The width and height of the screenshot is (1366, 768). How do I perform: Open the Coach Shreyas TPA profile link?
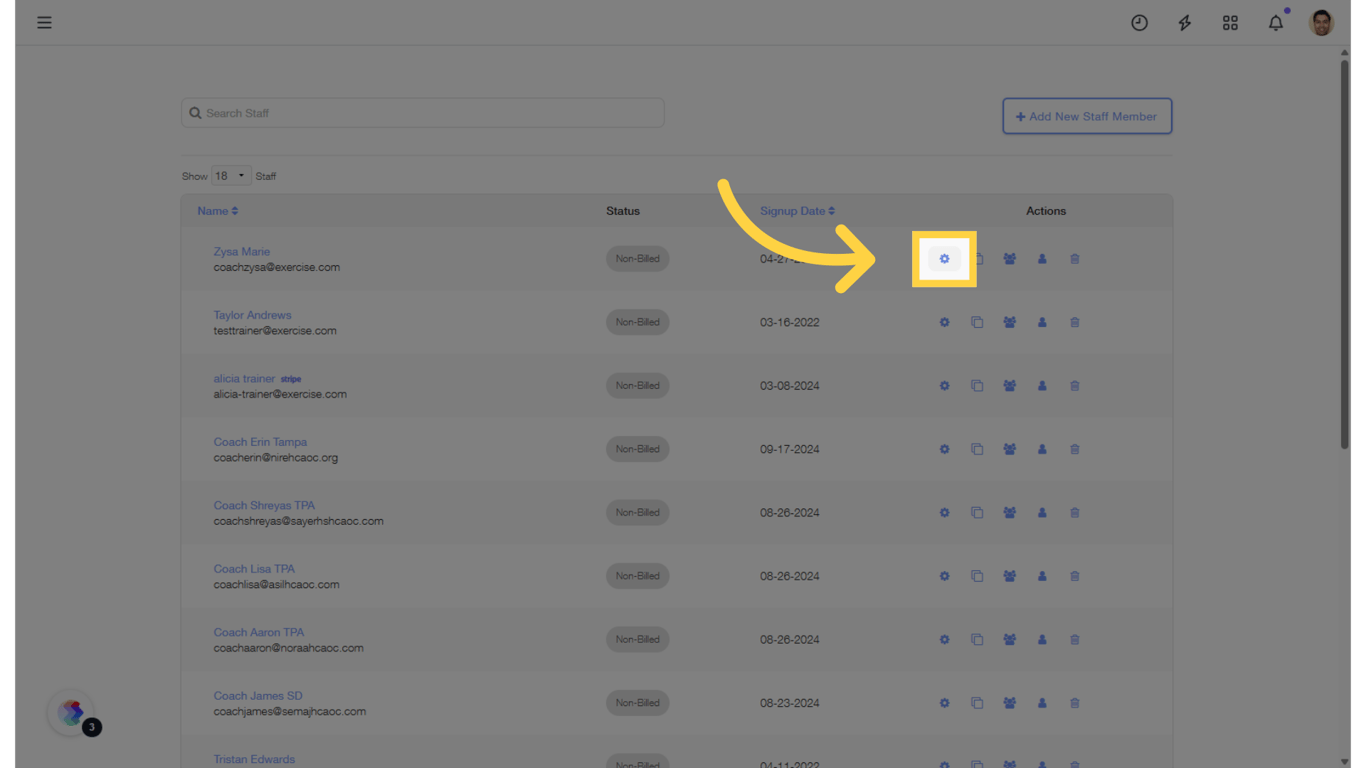tap(264, 506)
